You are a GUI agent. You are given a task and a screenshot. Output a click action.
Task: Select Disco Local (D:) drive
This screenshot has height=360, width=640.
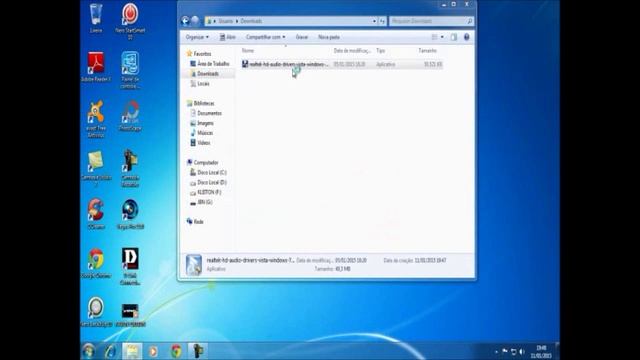208,182
